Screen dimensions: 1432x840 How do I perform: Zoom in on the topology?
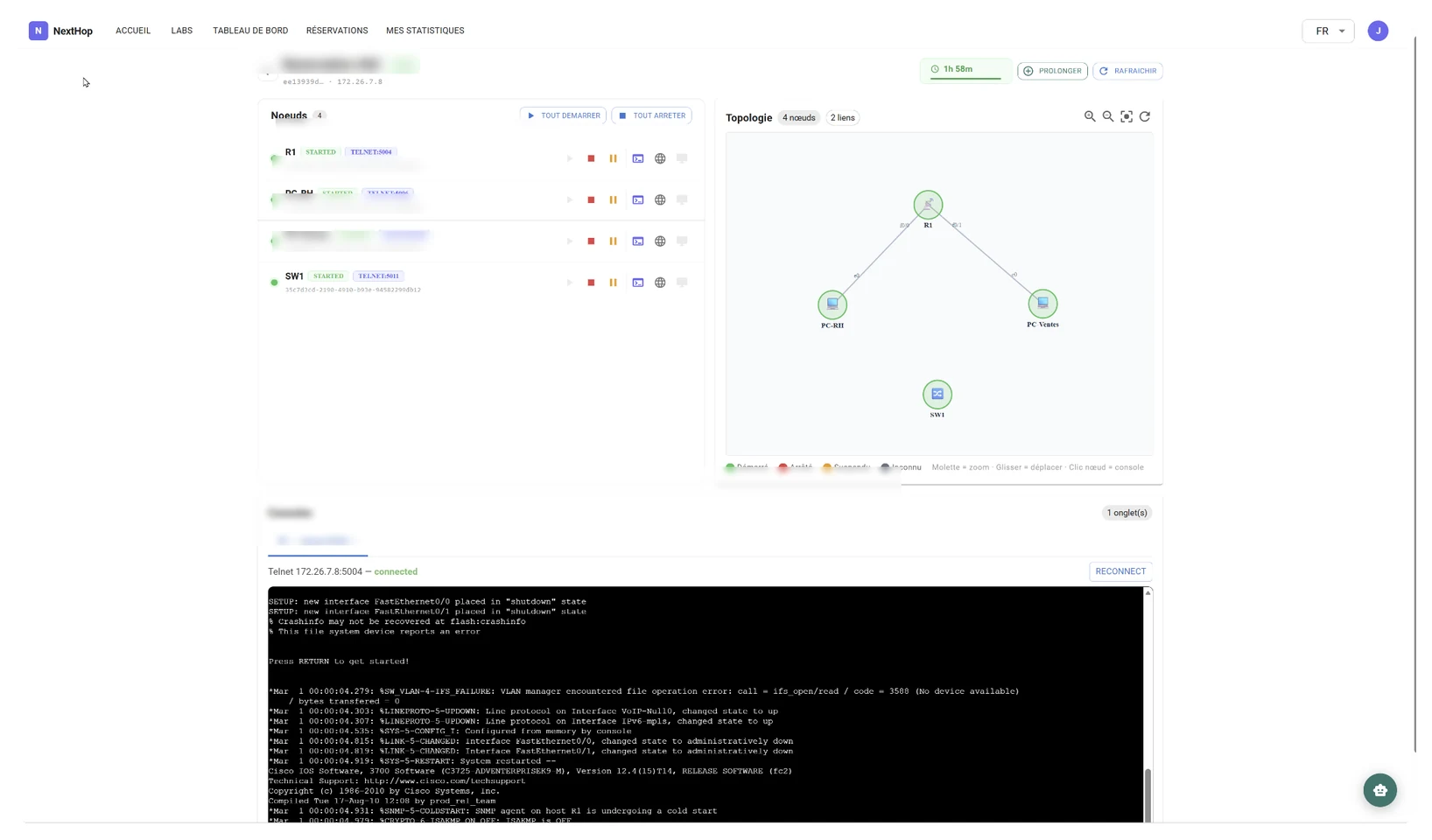[1090, 116]
